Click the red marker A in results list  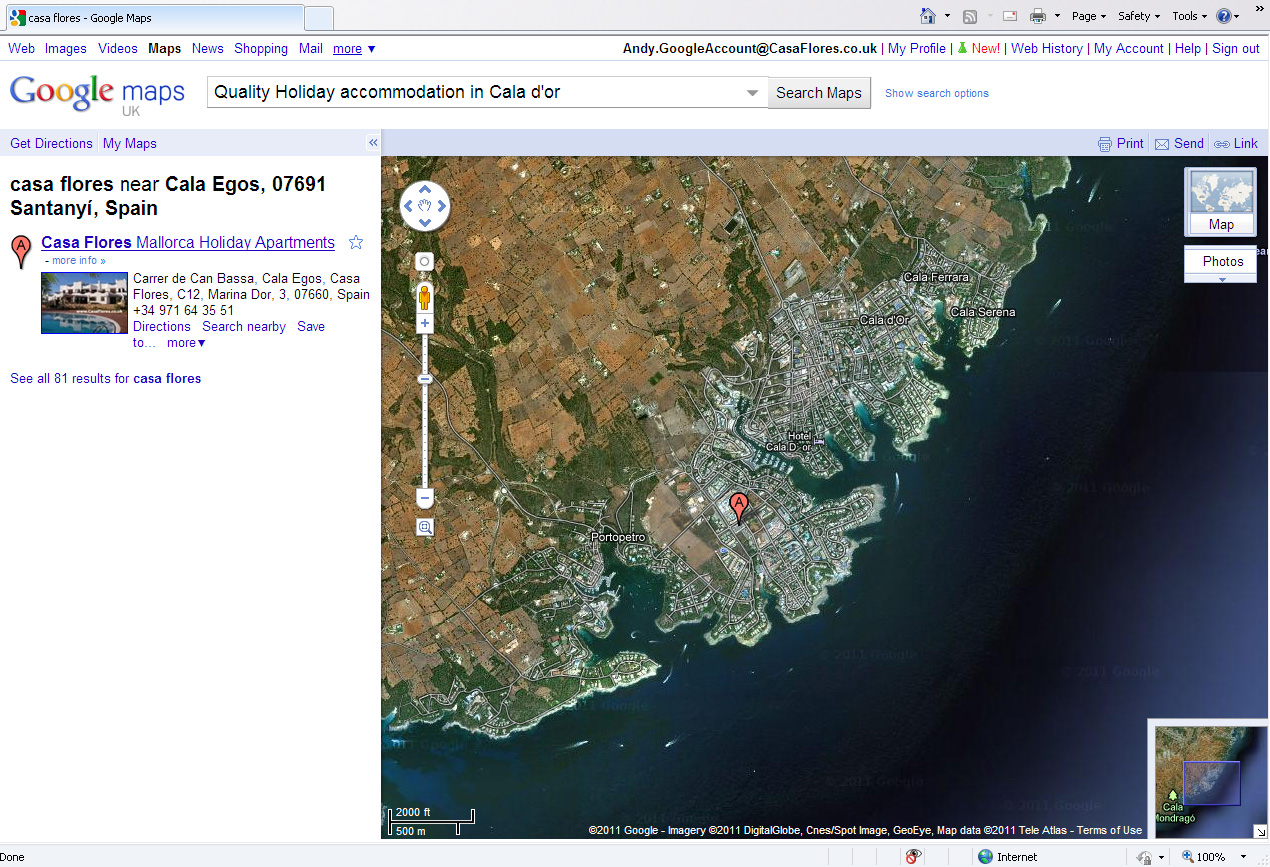(21, 251)
